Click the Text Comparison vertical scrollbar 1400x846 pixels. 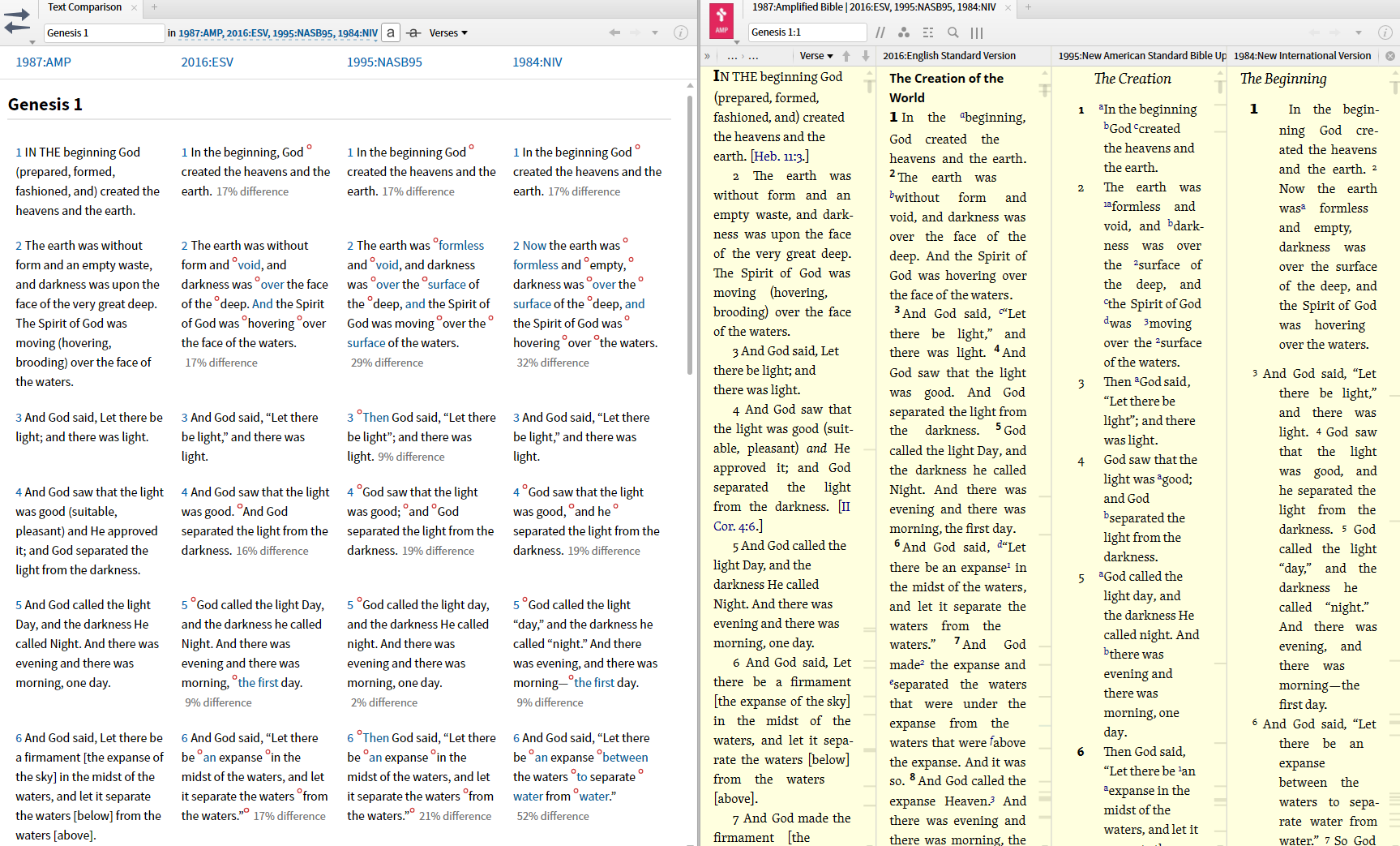690,235
